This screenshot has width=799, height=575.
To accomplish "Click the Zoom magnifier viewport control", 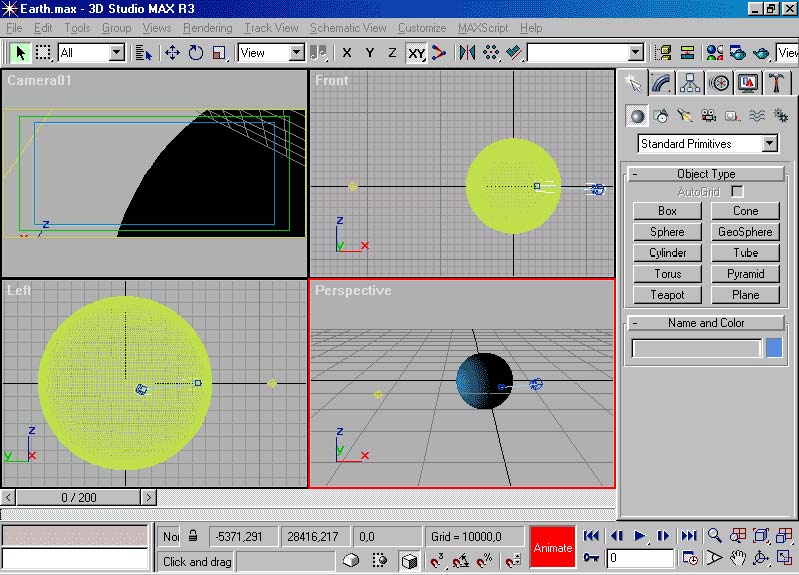I will click(x=714, y=535).
